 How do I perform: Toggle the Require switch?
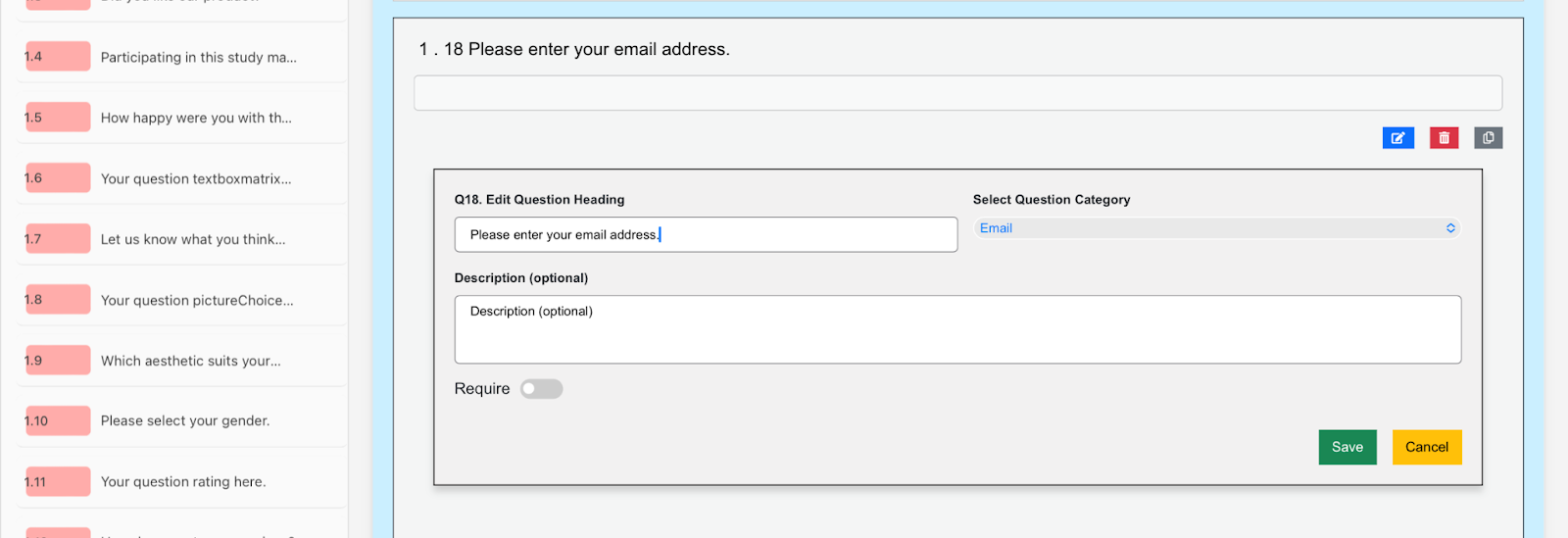coord(541,389)
